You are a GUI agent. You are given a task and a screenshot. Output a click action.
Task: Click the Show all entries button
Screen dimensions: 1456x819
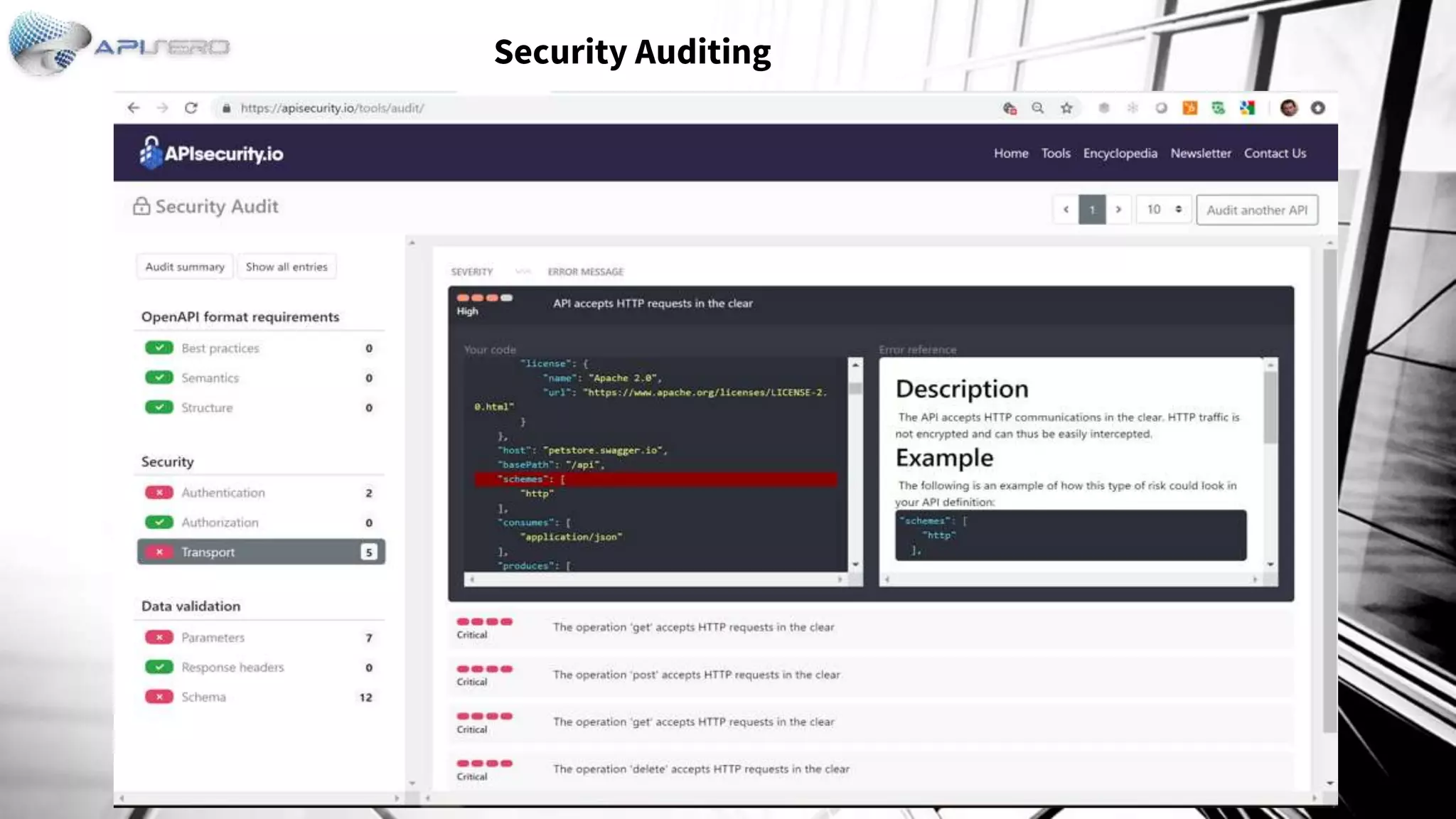(287, 267)
